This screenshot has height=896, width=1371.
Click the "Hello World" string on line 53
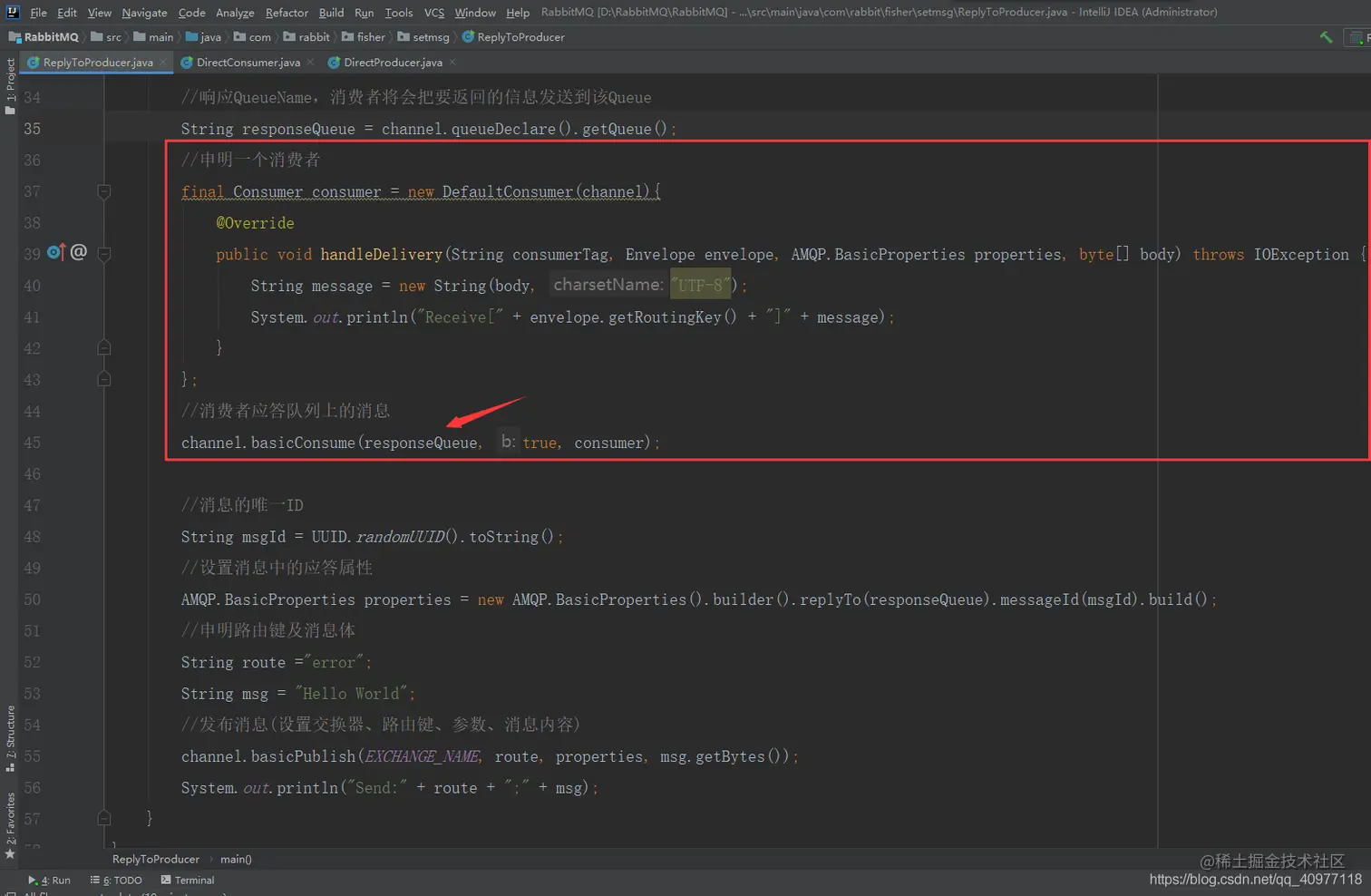[x=351, y=694]
